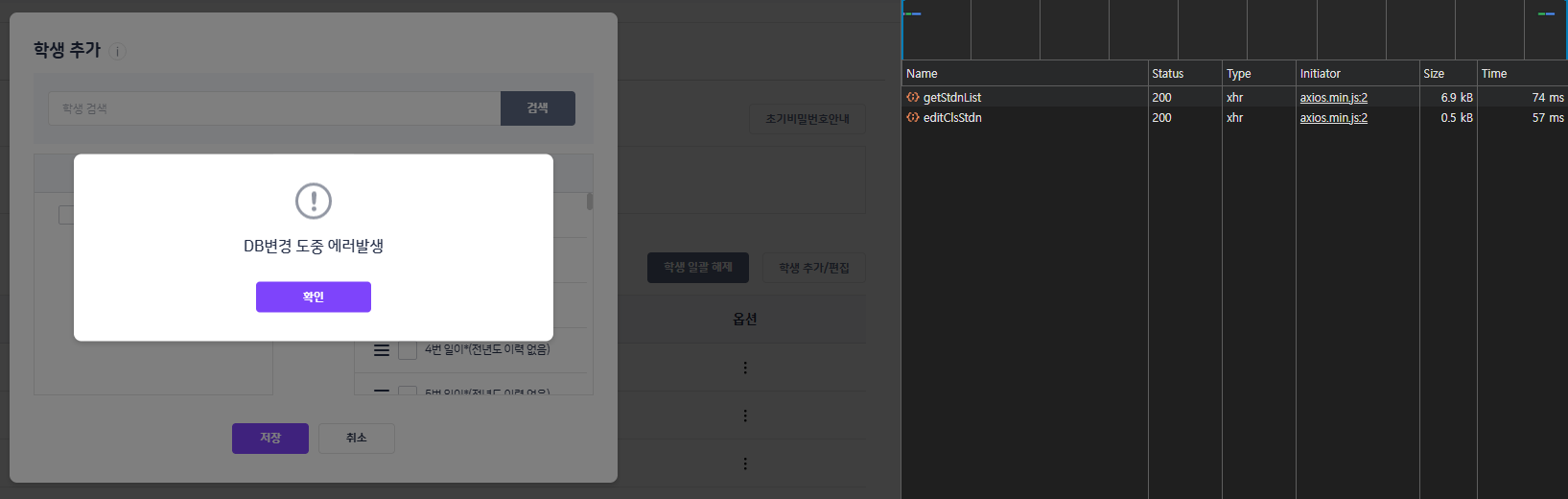This screenshot has width=1568, height=499.
Task: Open third row's three-dot options menu
Action: point(745,463)
